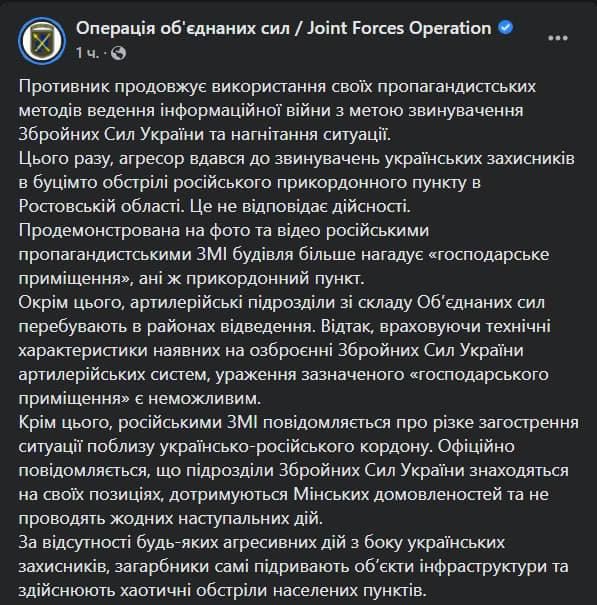Click the "Joint Forces Operation" title text

(x=399, y=29)
